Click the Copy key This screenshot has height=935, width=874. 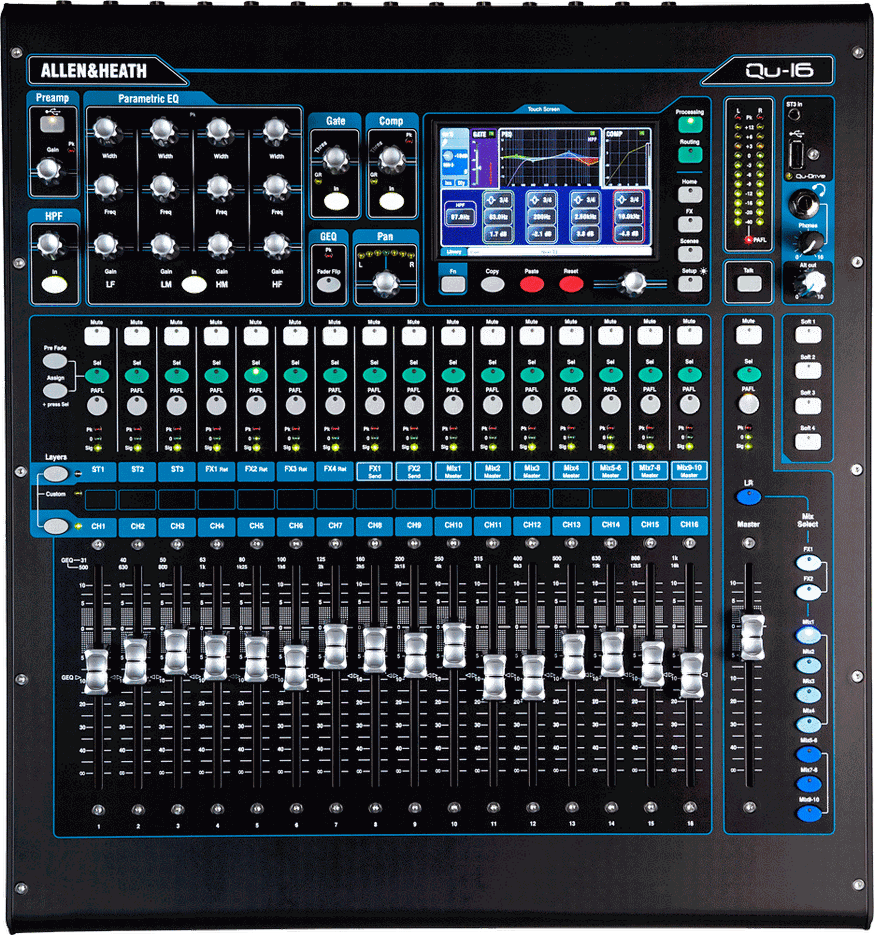point(492,284)
